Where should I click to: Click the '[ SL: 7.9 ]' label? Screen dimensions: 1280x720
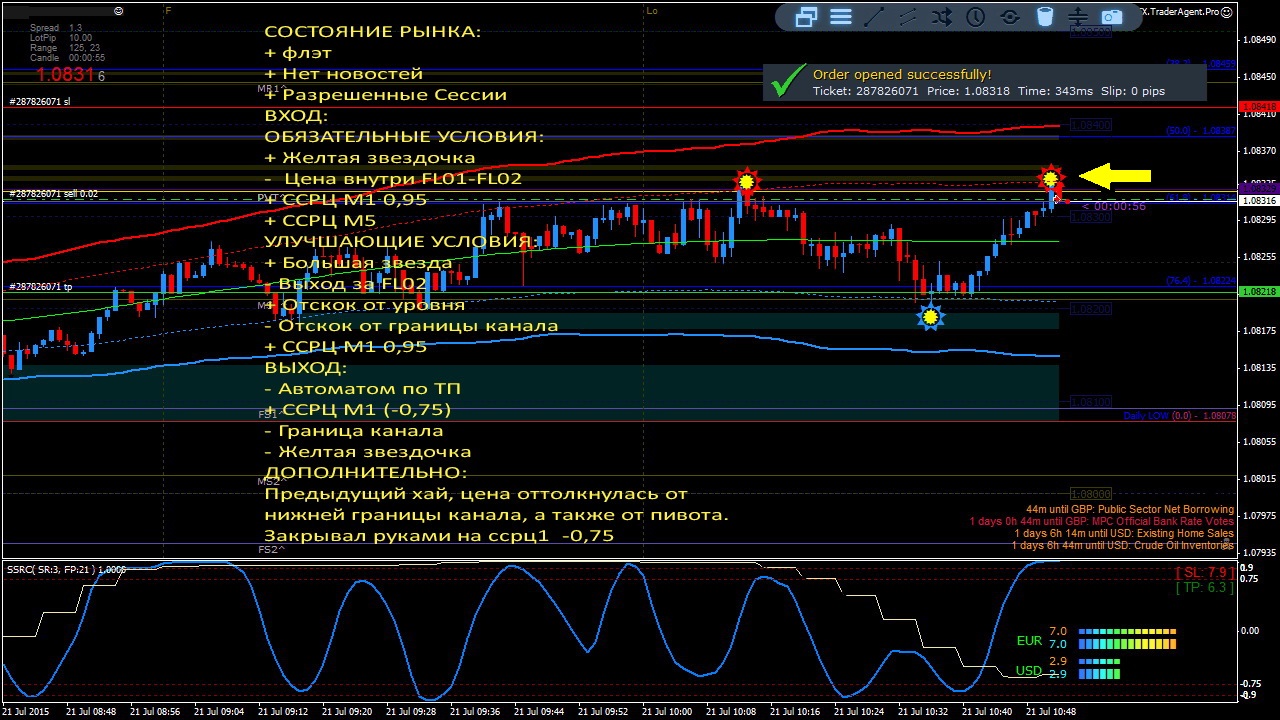(1204, 572)
